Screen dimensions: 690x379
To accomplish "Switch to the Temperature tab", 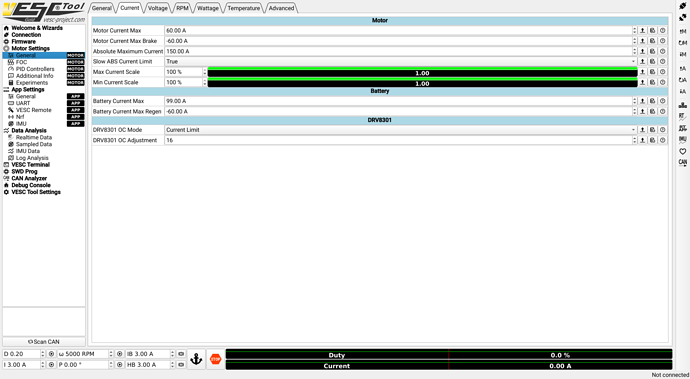I will click(243, 8).
